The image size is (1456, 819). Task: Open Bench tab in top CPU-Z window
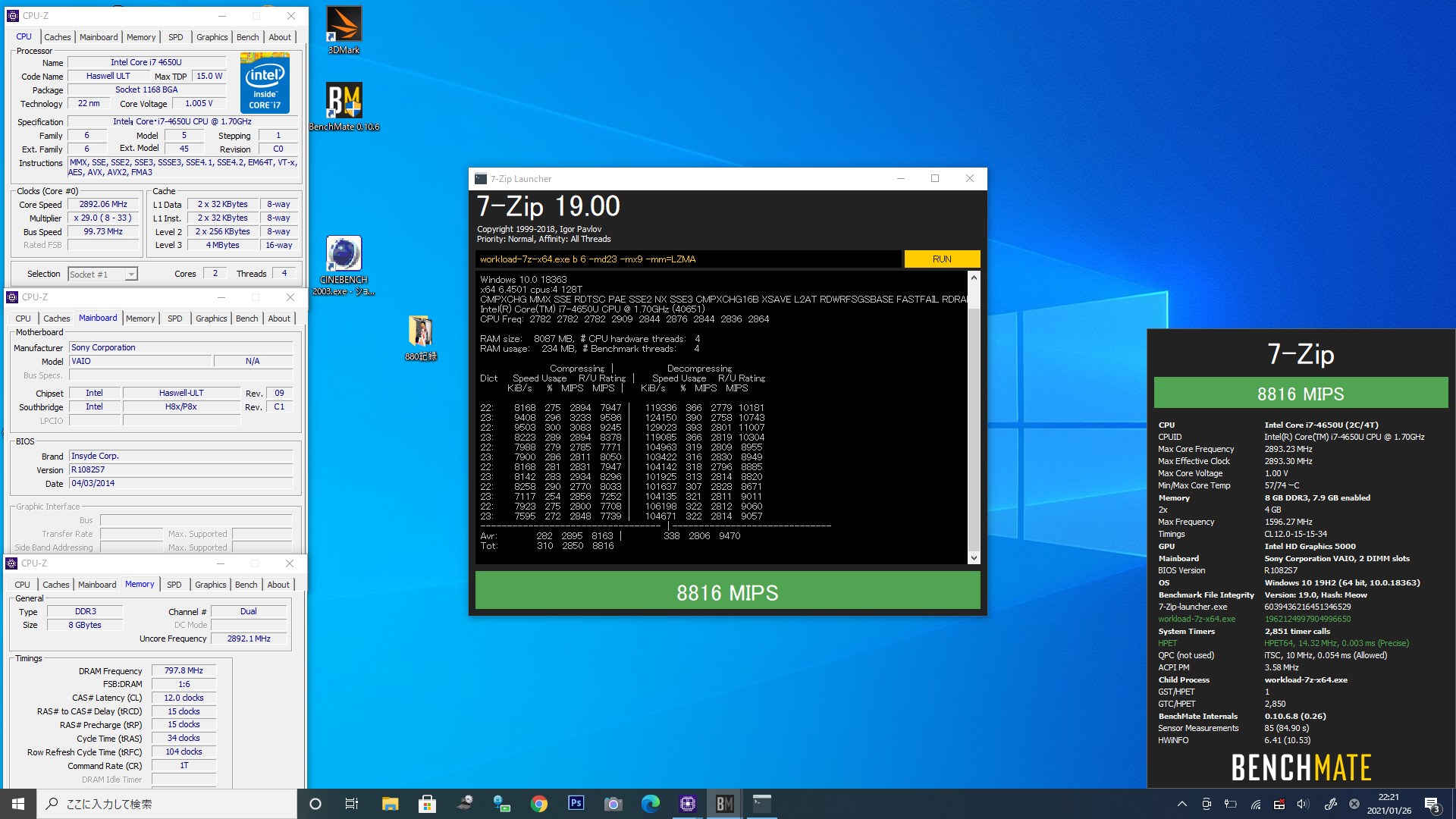click(x=248, y=37)
